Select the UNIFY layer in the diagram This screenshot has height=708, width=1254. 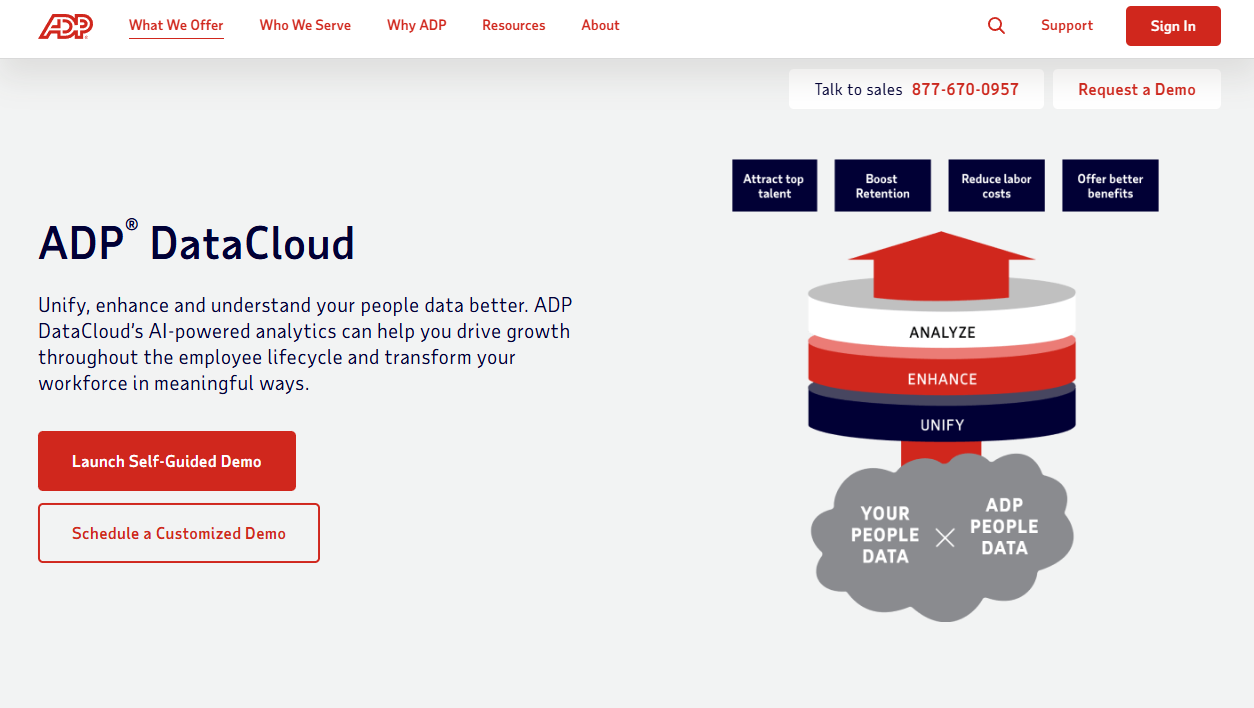coord(941,422)
